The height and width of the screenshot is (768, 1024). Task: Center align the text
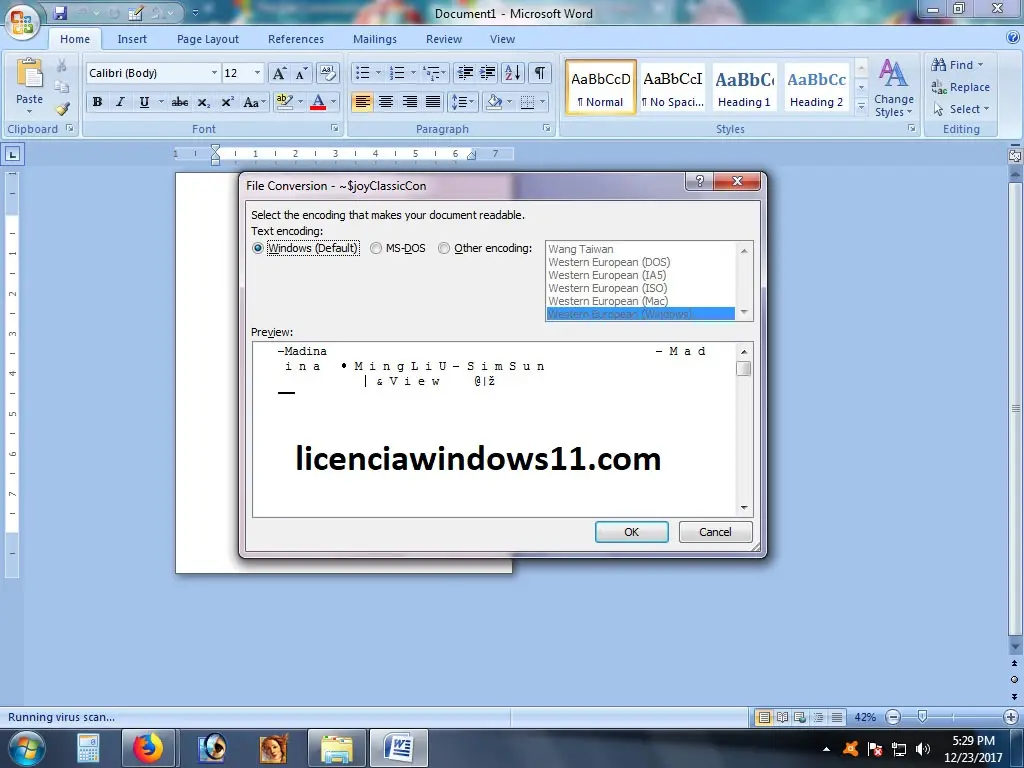pos(386,102)
